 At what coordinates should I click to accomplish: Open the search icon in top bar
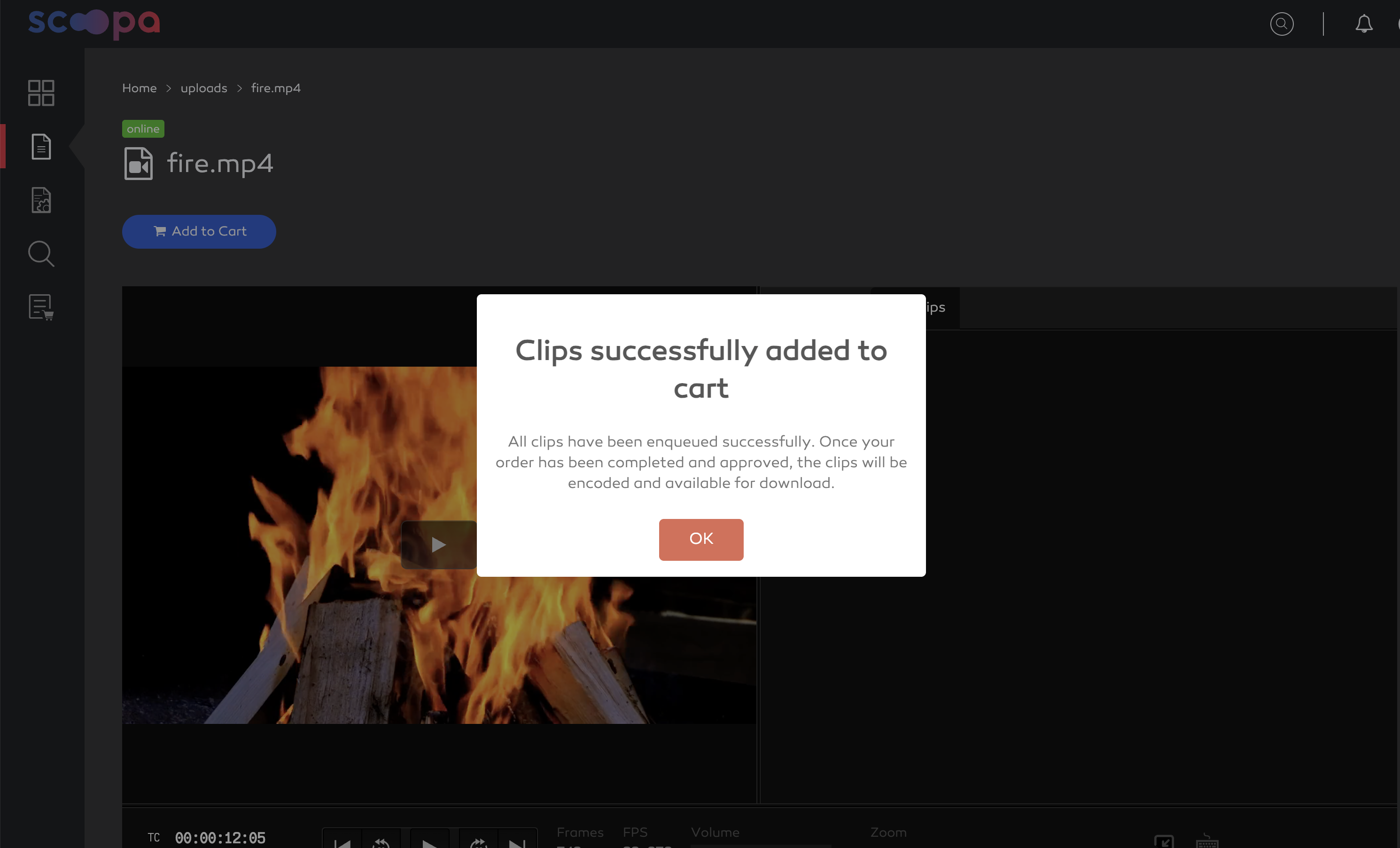tap(1281, 24)
